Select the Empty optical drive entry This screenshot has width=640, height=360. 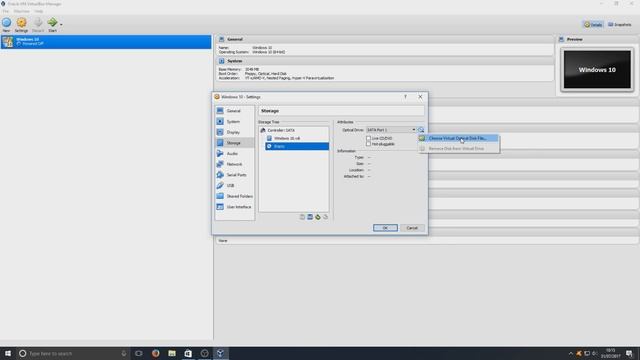click(297, 146)
